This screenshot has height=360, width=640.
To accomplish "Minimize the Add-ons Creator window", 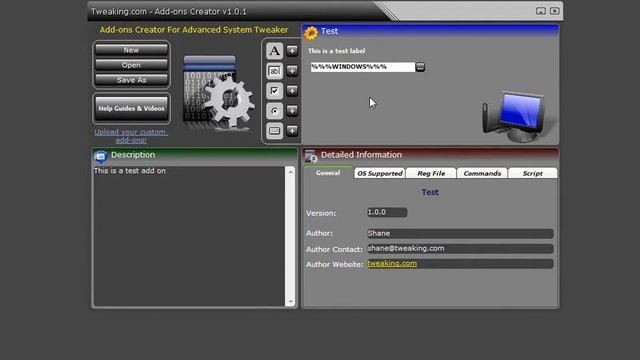I will (541, 11).
